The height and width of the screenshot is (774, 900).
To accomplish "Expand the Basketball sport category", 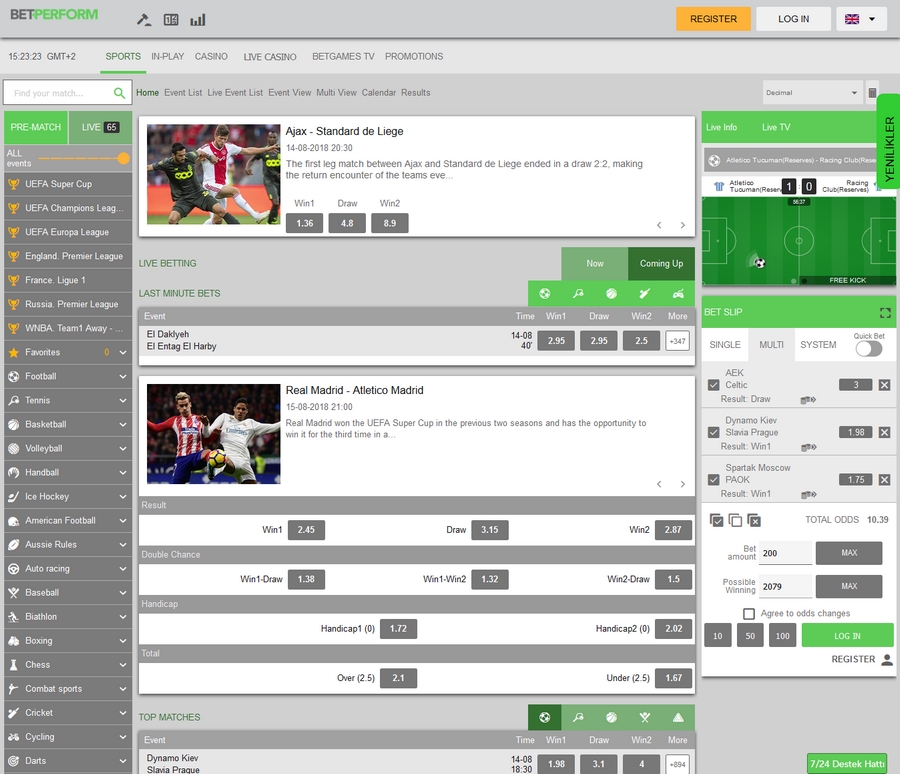I will [68, 425].
